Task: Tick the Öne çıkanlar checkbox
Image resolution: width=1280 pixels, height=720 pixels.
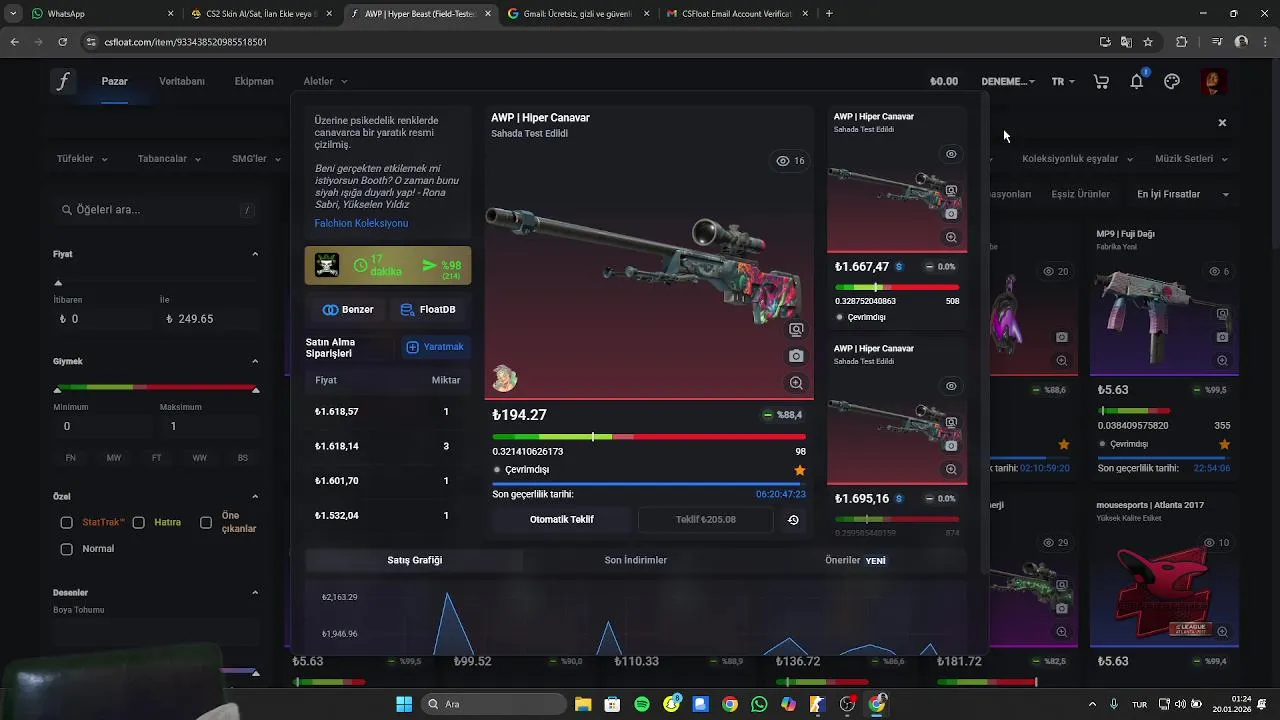Action: [x=206, y=522]
